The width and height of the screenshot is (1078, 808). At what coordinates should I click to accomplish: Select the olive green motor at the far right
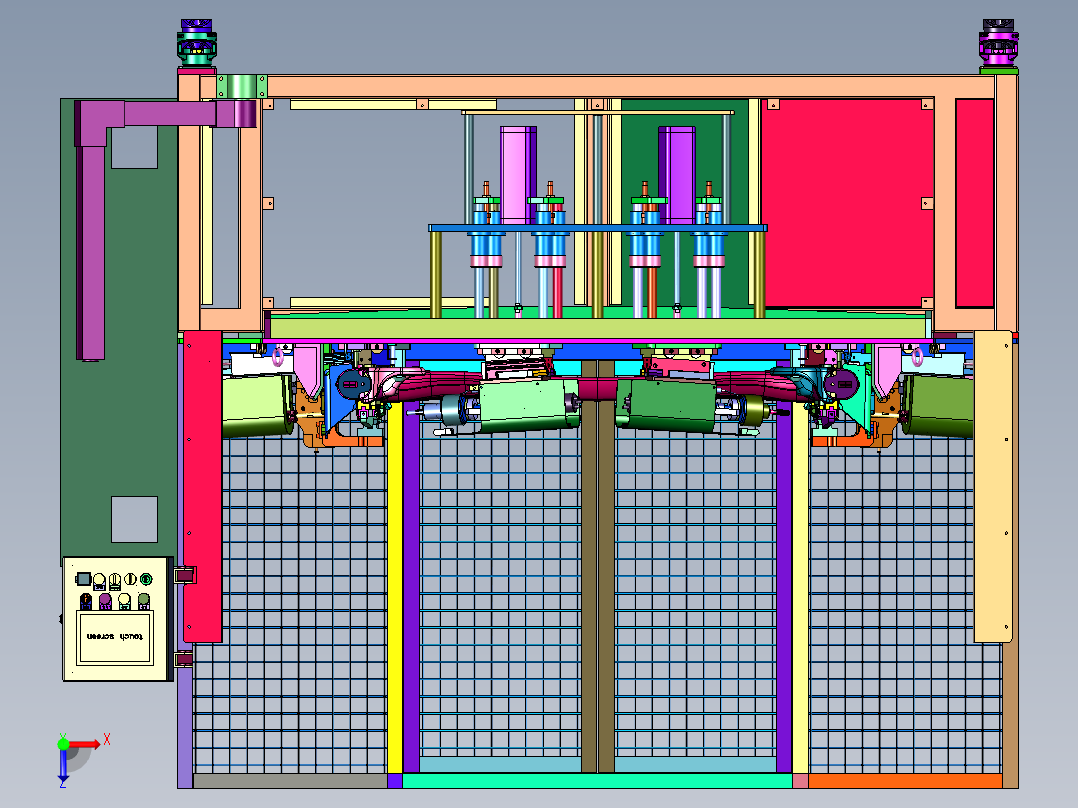[938, 406]
